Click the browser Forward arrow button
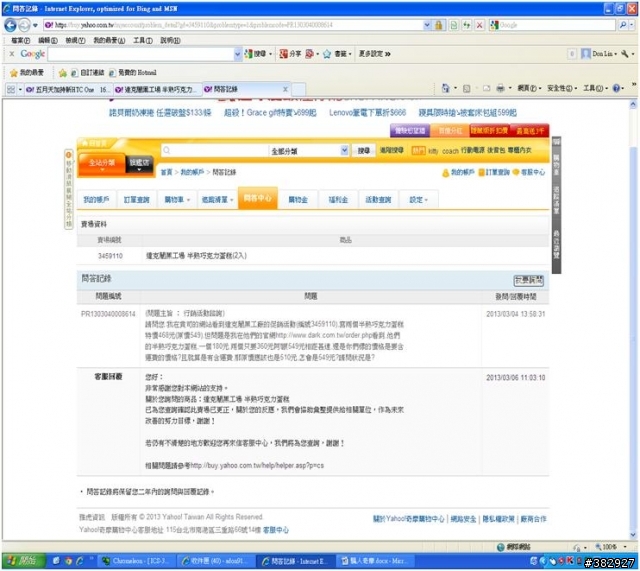The height and width of the screenshot is (571, 640). point(24,25)
